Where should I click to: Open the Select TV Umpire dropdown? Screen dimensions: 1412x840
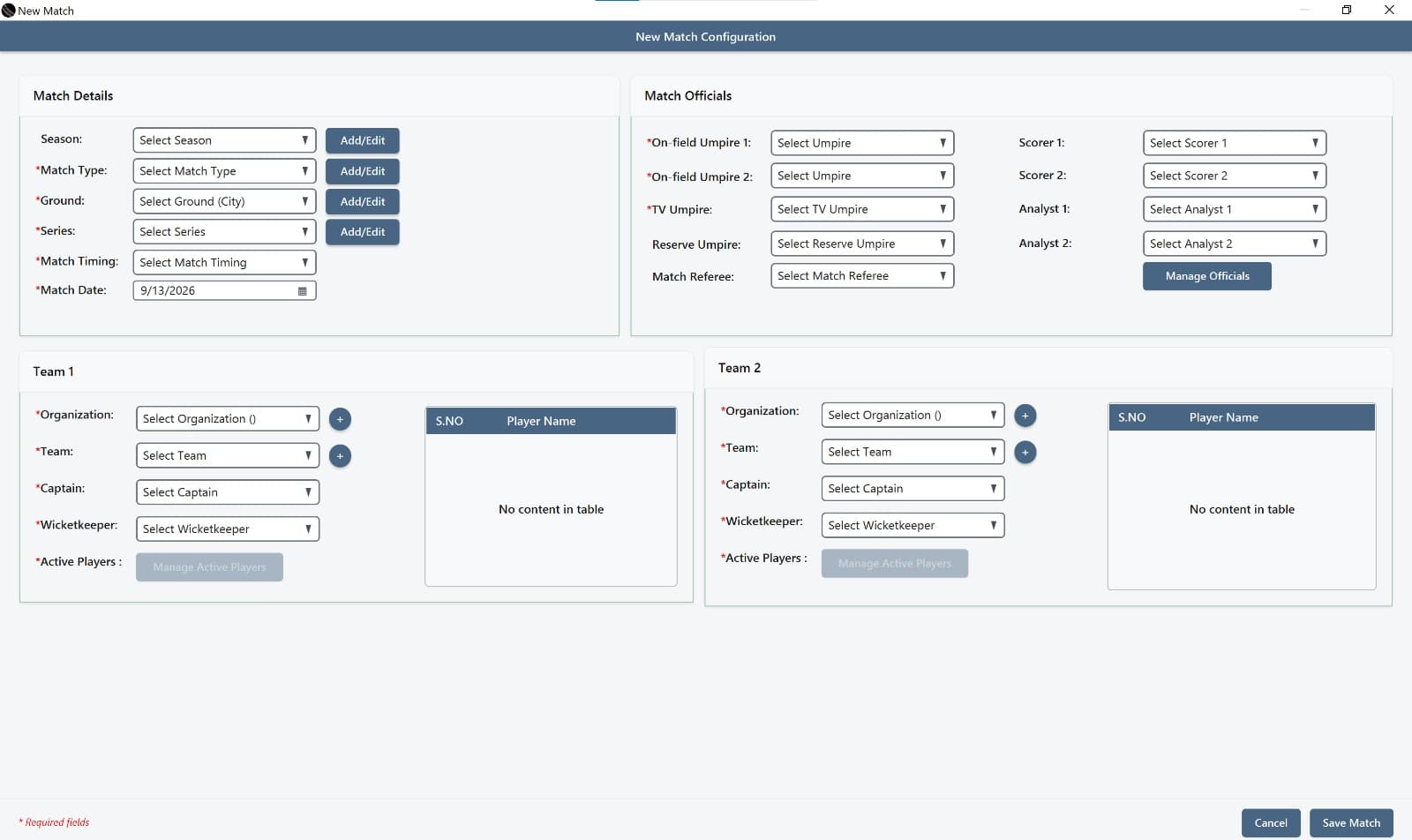coord(862,209)
